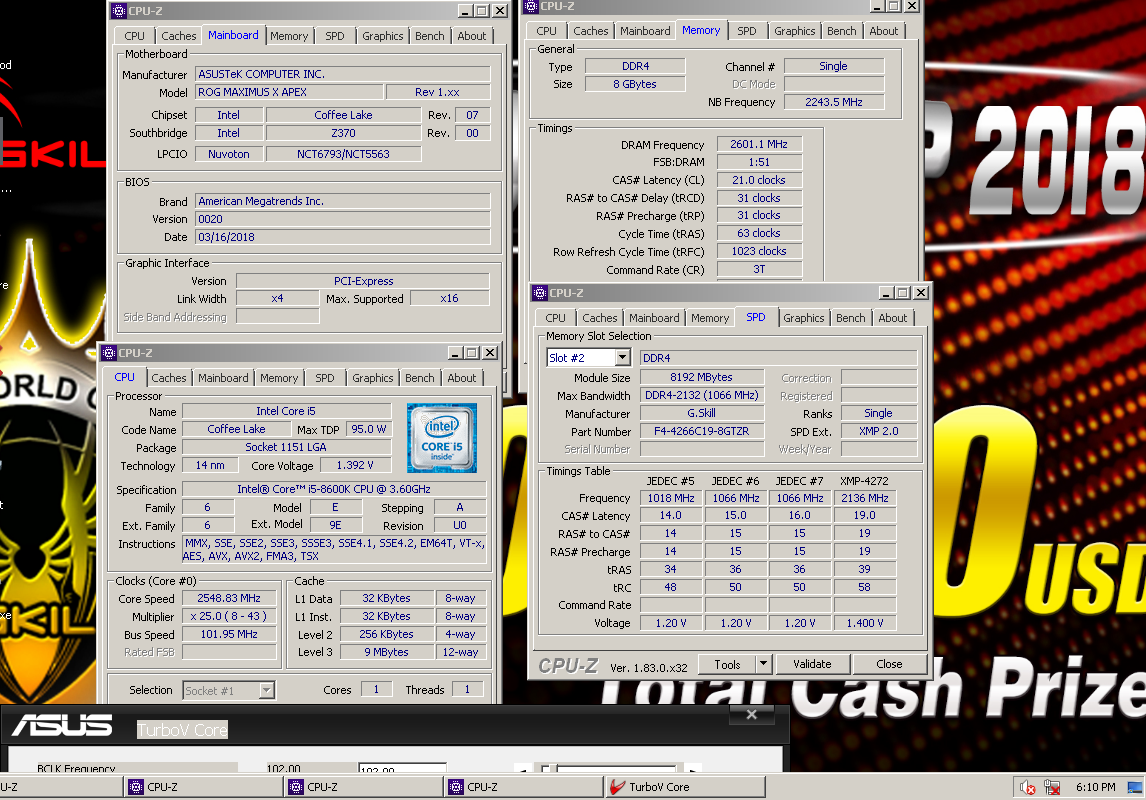The height and width of the screenshot is (800, 1146).
Task: Click the CPU-Z icon in the CPU window title bar
Action: (109, 353)
